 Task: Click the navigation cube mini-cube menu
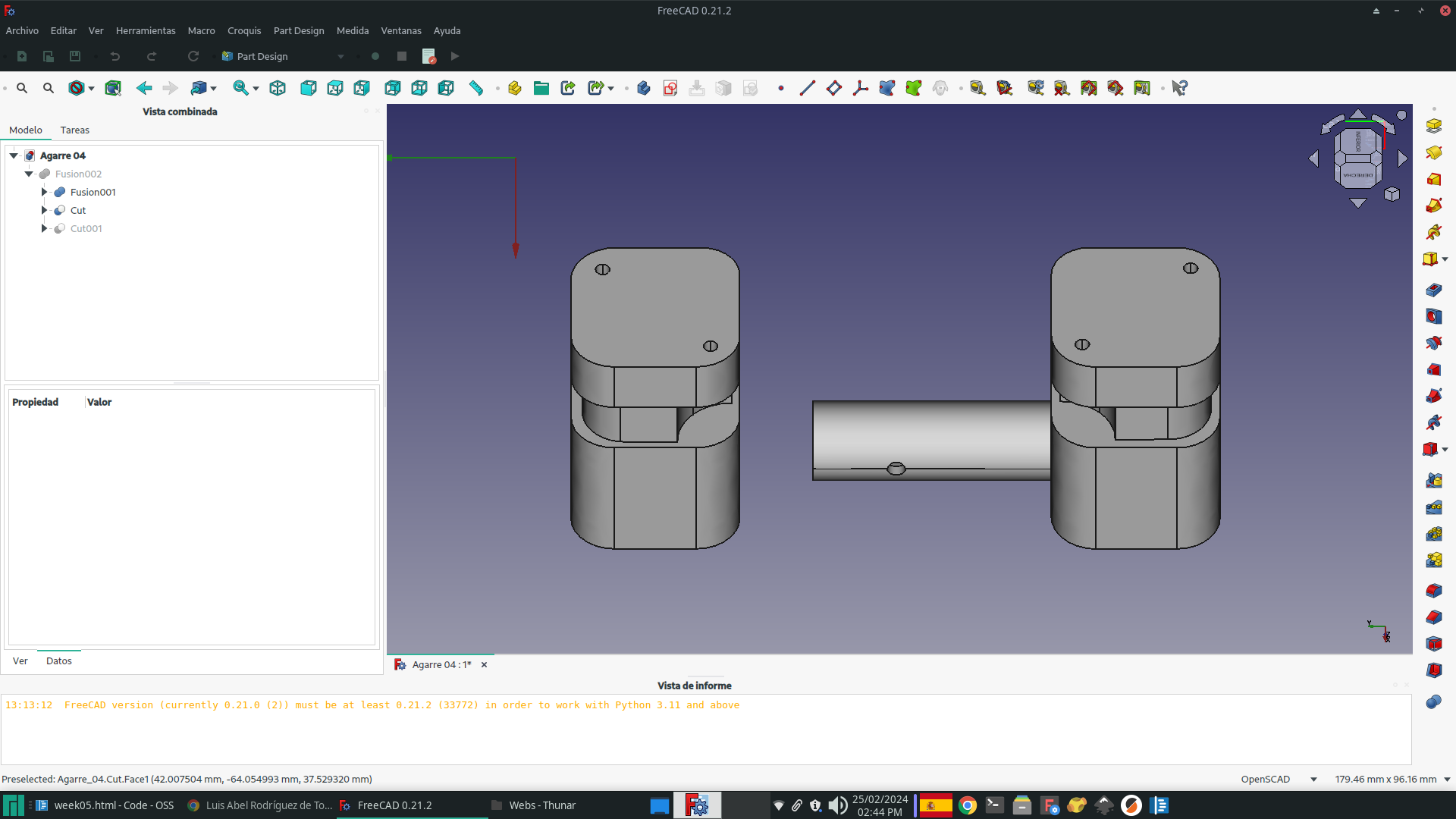pyautogui.click(x=1392, y=194)
